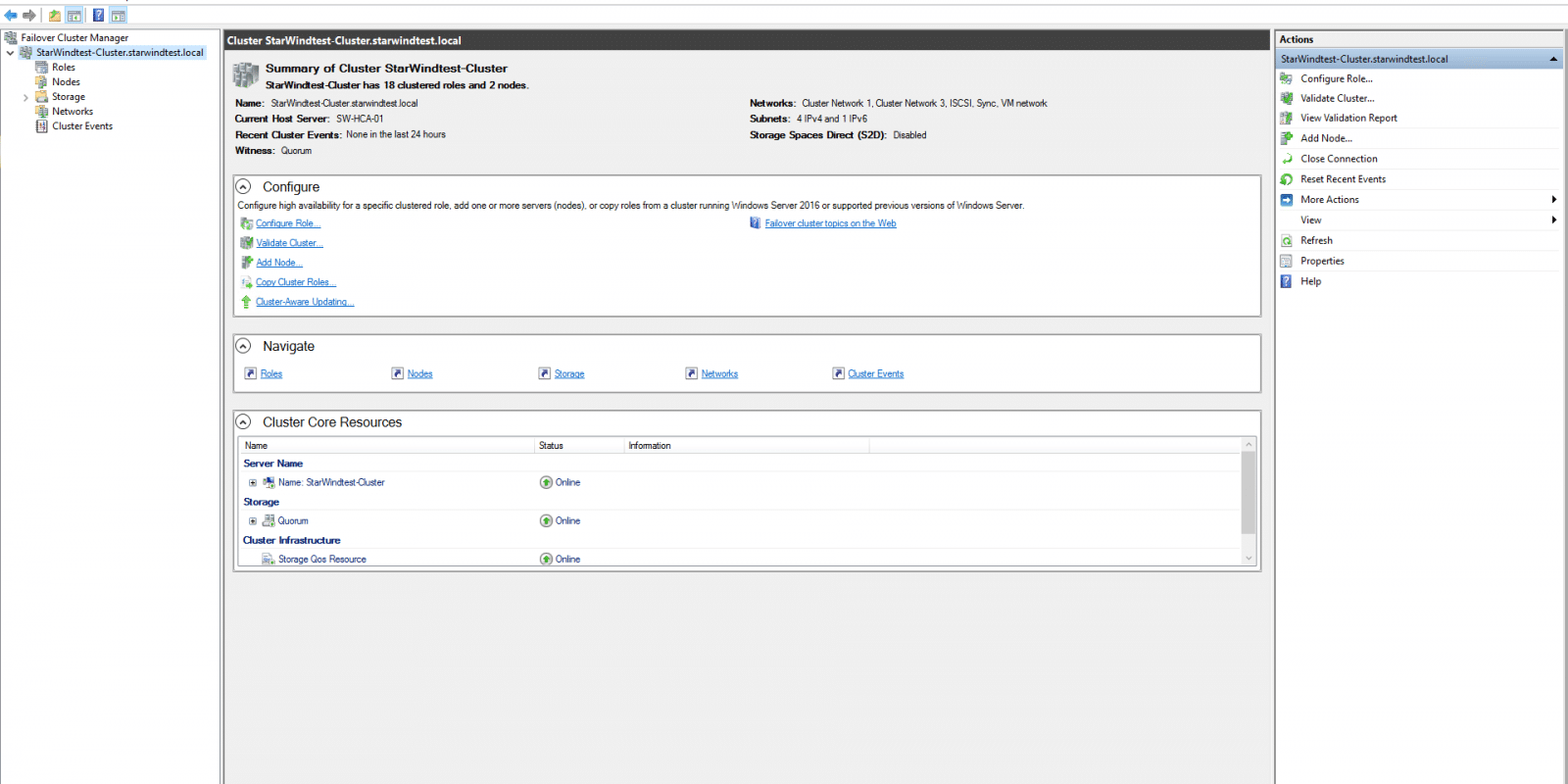Open Properties from the Actions pane

coord(1322,261)
